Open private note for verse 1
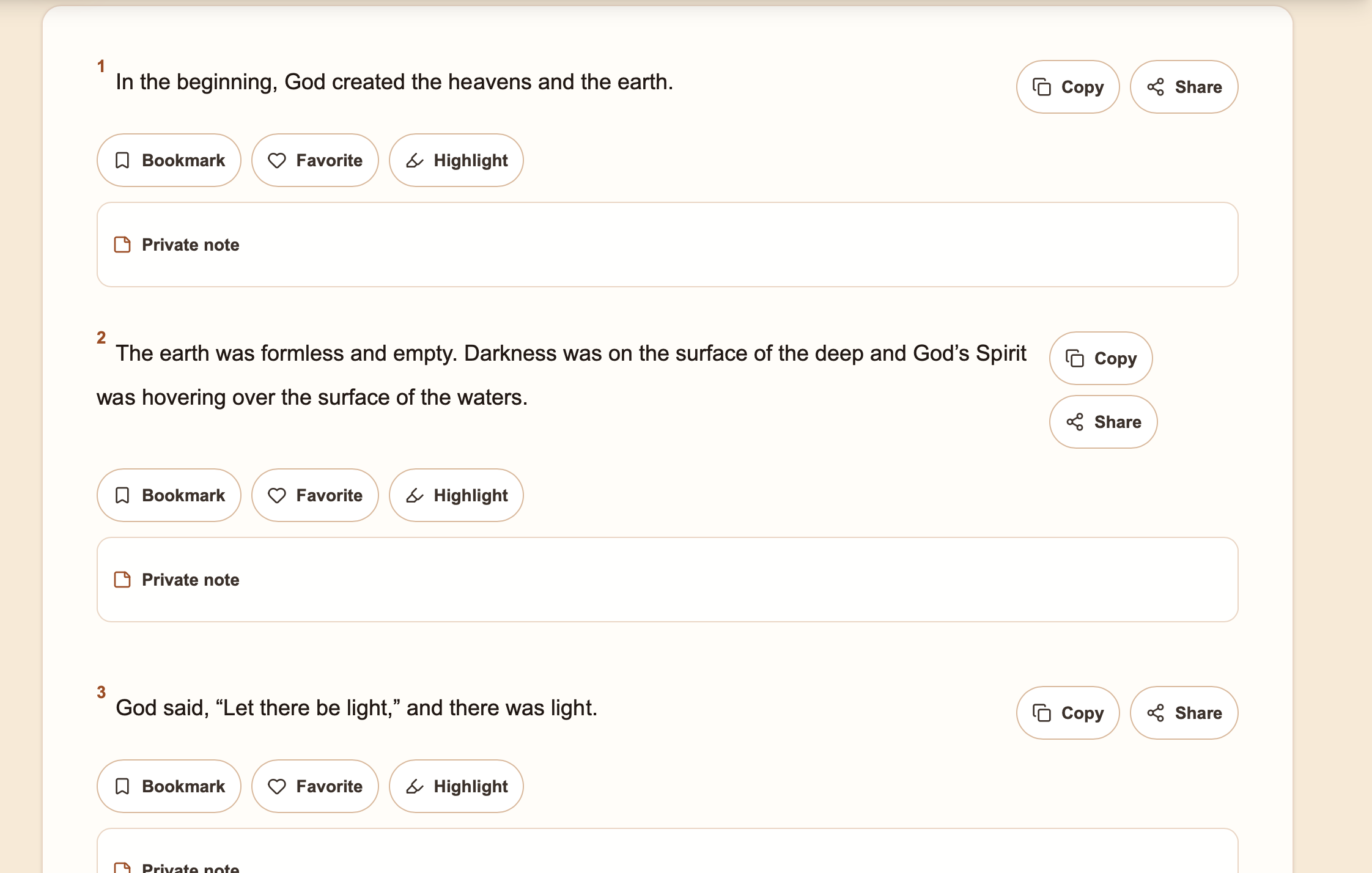Image resolution: width=1372 pixels, height=873 pixels. tap(668, 245)
